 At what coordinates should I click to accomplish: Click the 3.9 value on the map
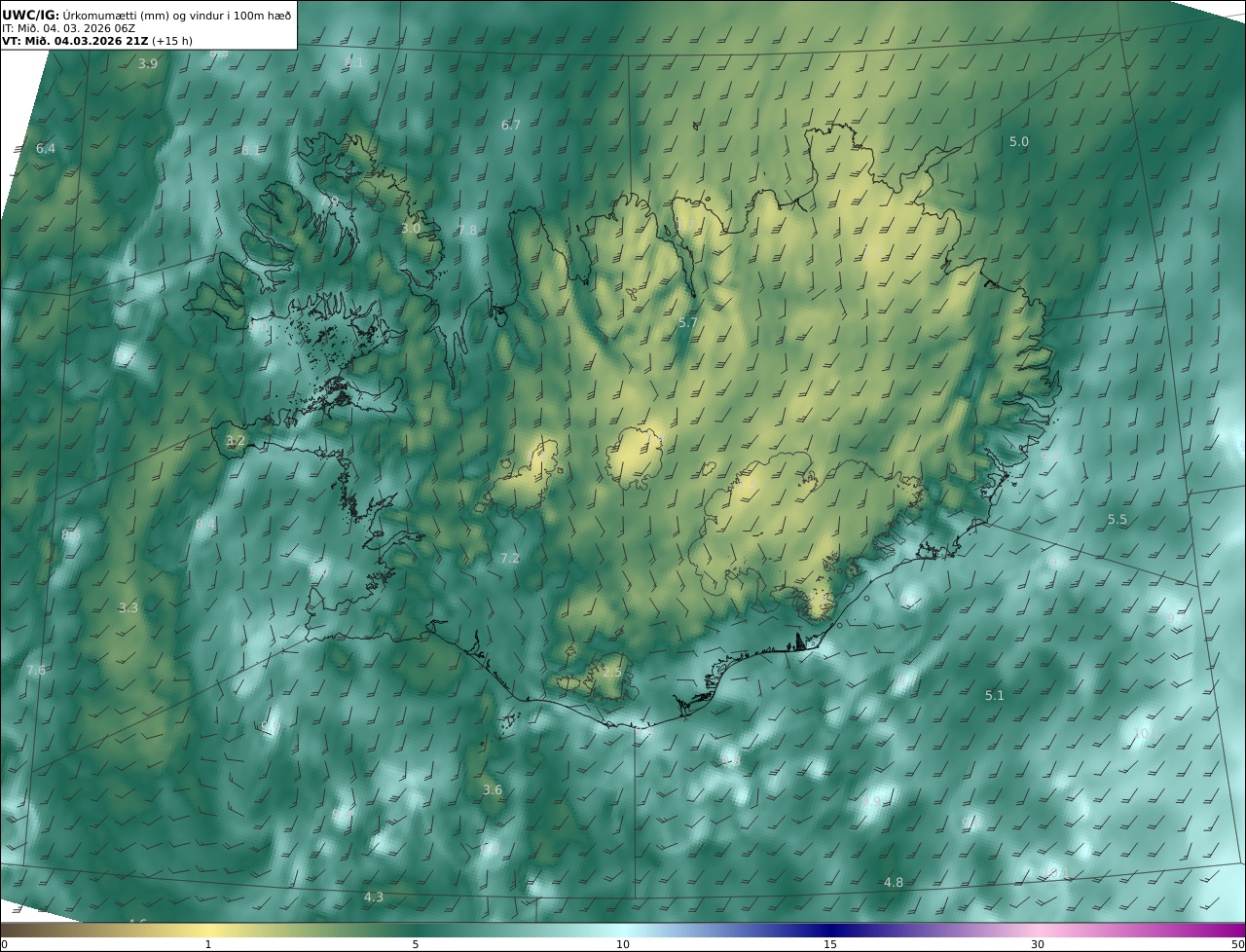pos(148,64)
